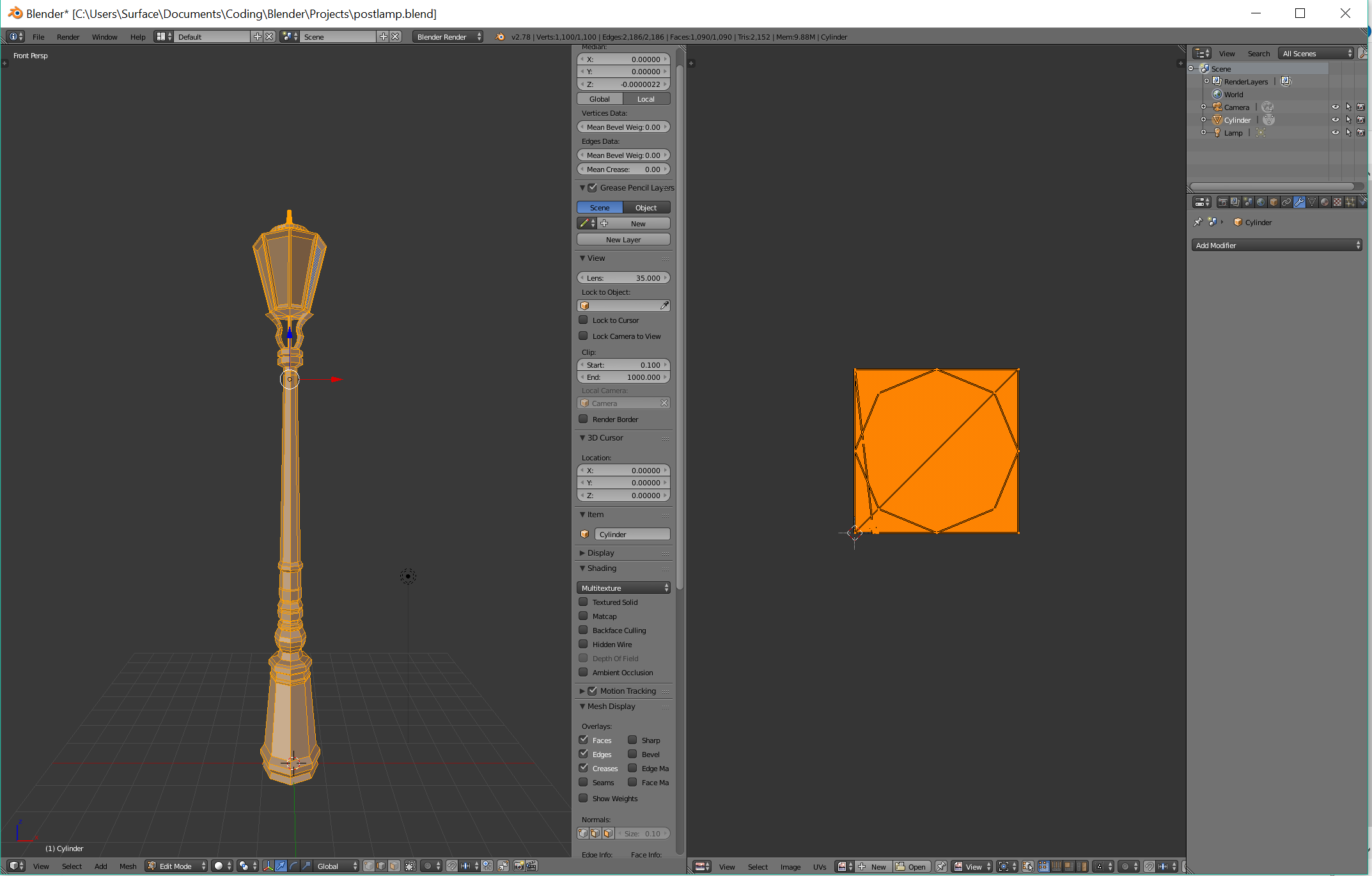This screenshot has height=876, width=1372.
Task: Click the Lens 35.000 value slider
Action: coord(623,278)
